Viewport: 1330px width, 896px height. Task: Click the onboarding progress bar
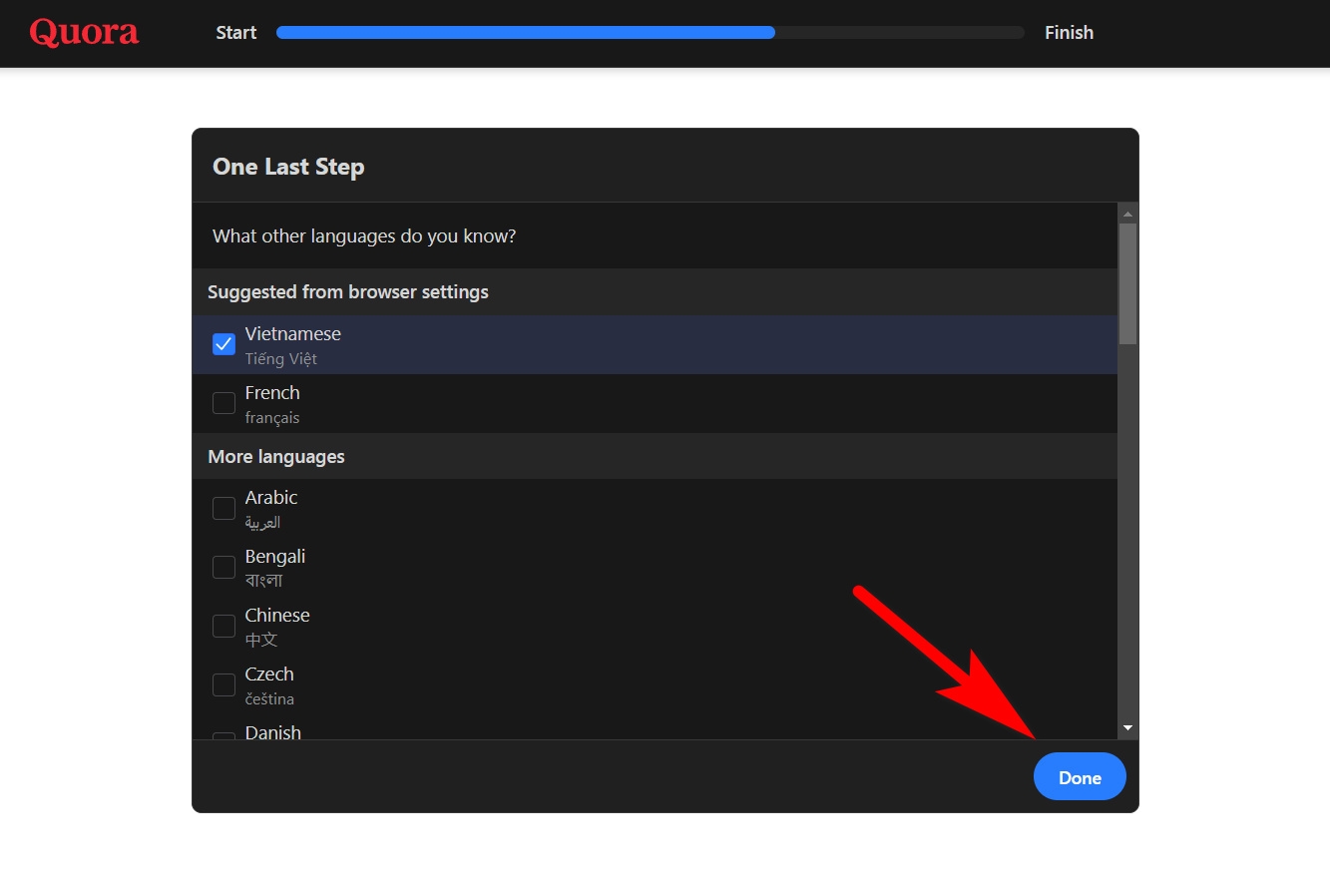[651, 33]
